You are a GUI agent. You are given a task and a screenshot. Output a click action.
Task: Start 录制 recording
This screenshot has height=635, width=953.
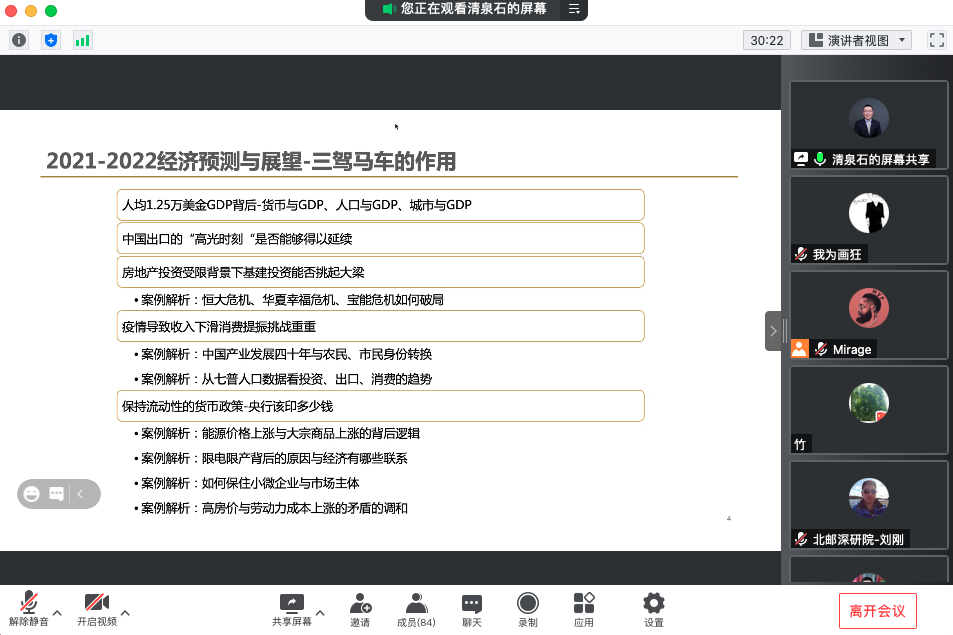tap(528, 609)
